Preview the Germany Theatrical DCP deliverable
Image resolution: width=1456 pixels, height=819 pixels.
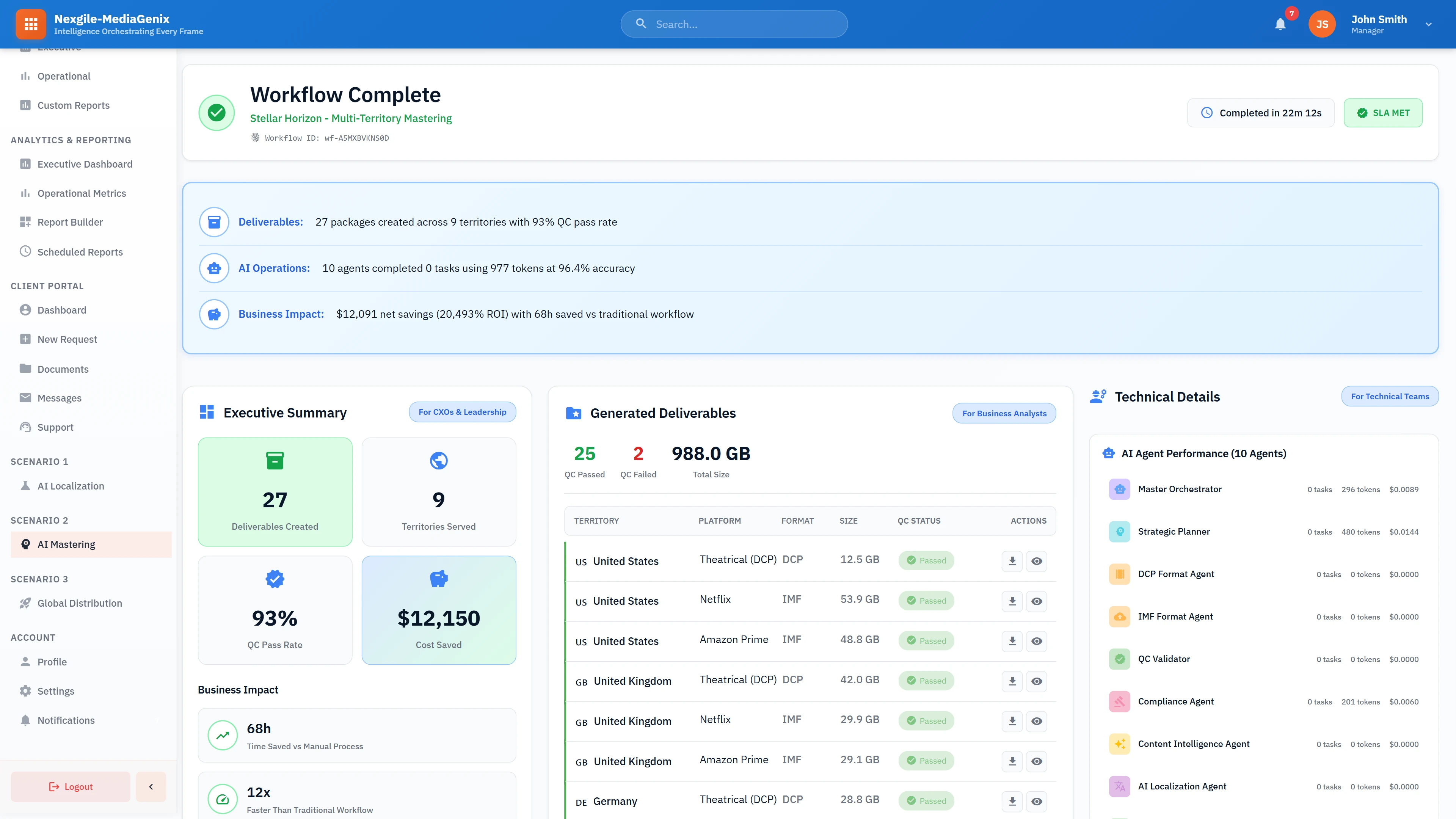(1037, 801)
